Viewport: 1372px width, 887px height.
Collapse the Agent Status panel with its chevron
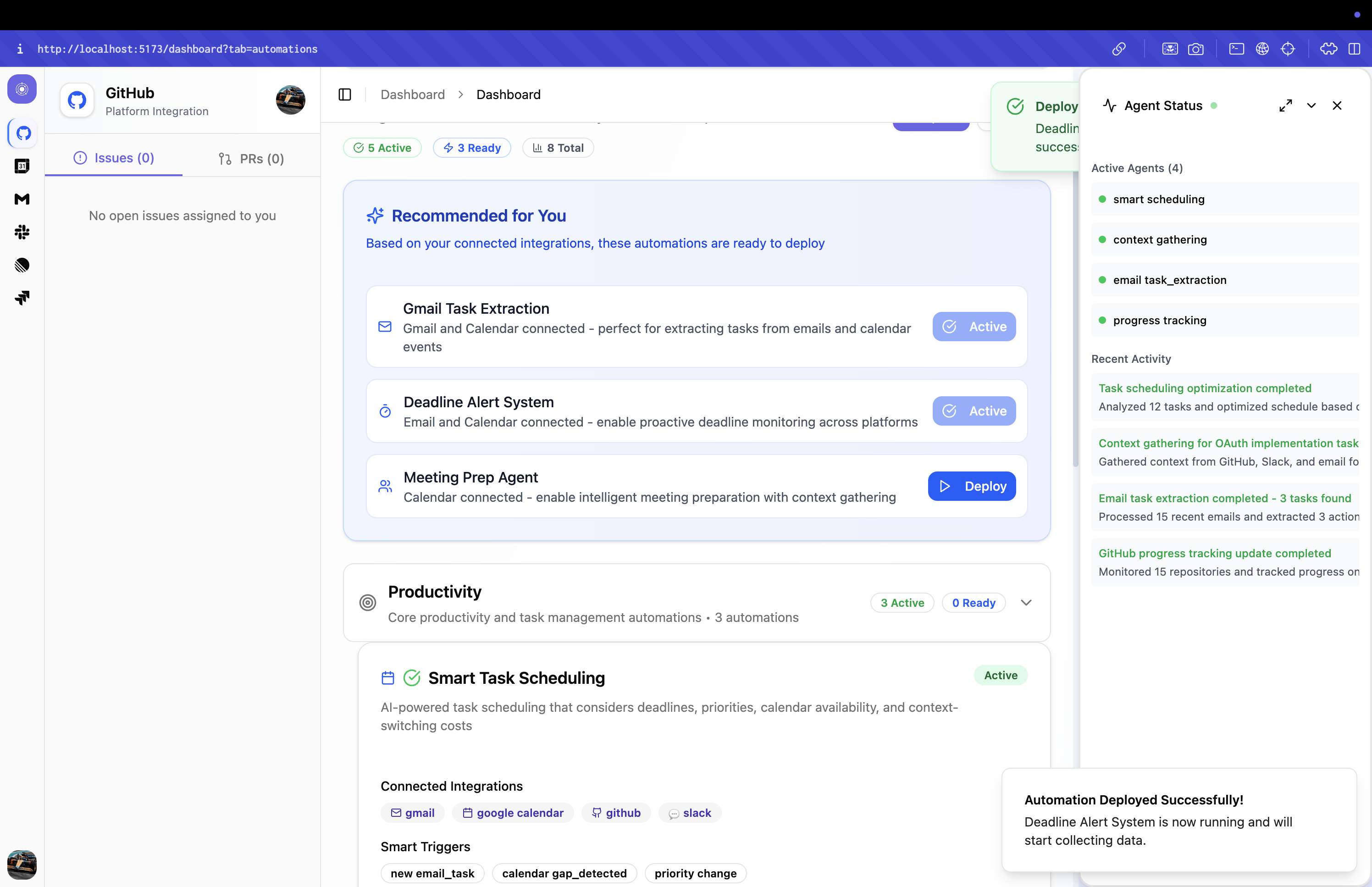(1311, 105)
